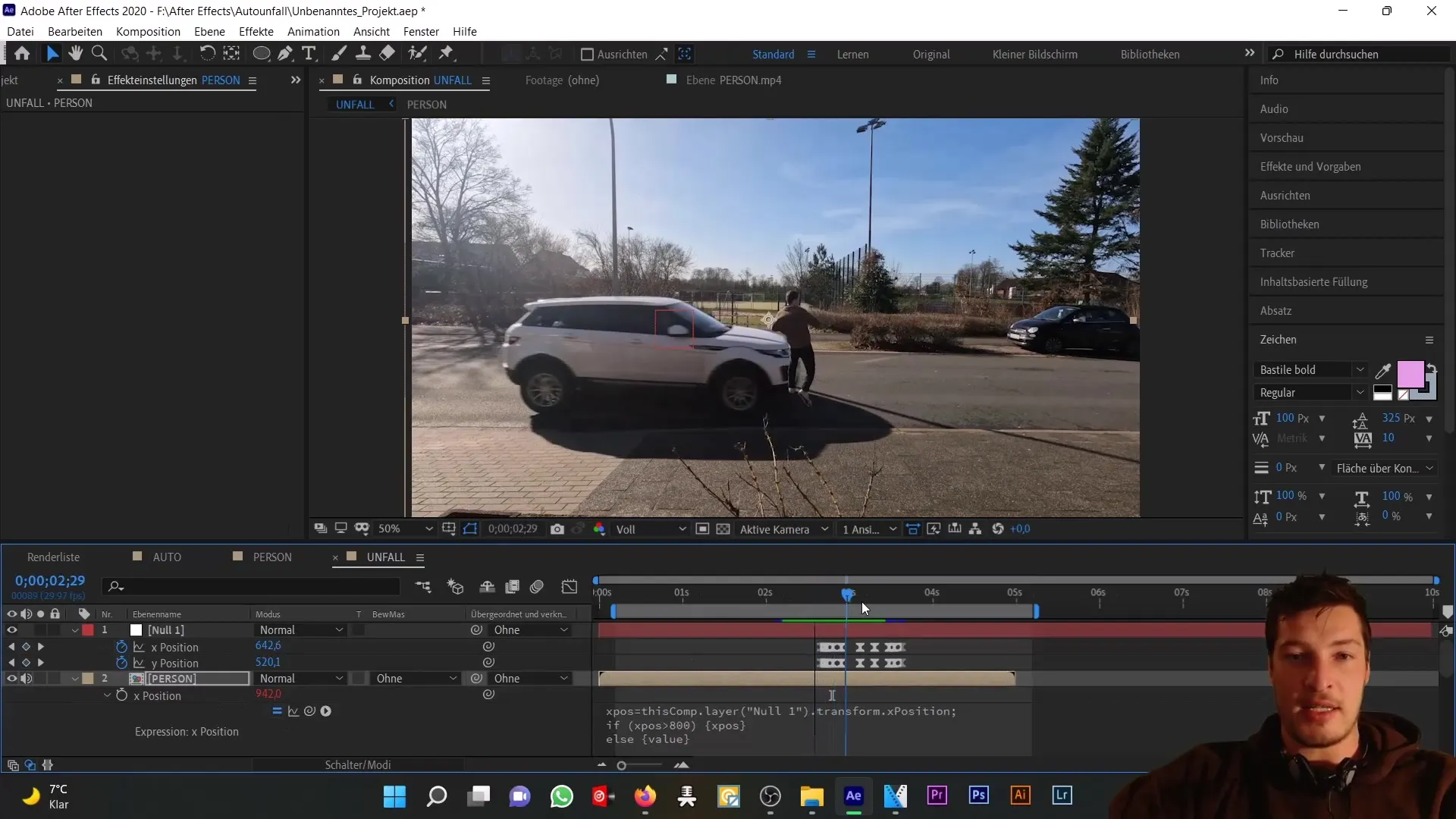Open the Komposition menu
The height and width of the screenshot is (819, 1456).
pos(148,32)
